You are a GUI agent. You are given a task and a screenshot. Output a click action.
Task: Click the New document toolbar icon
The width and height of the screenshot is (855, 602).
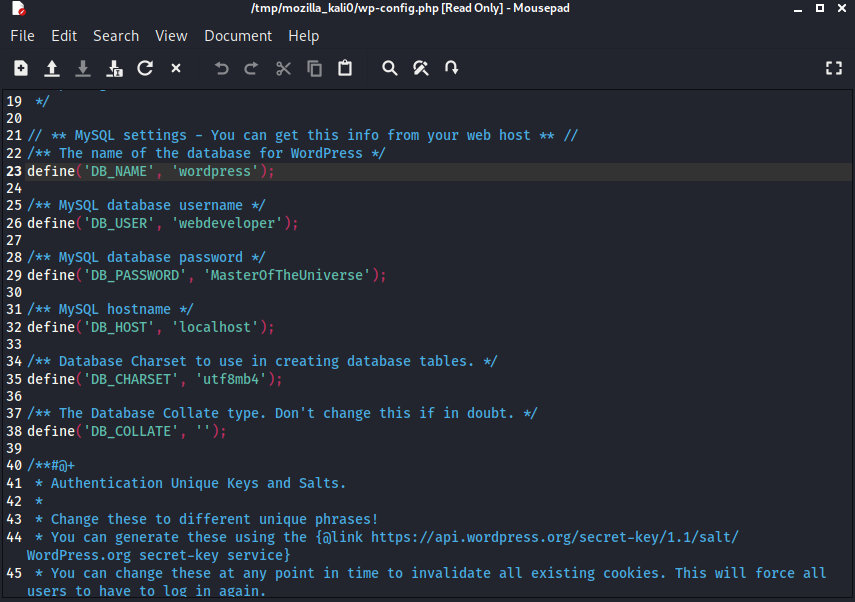pyautogui.click(x=21, y=68)
